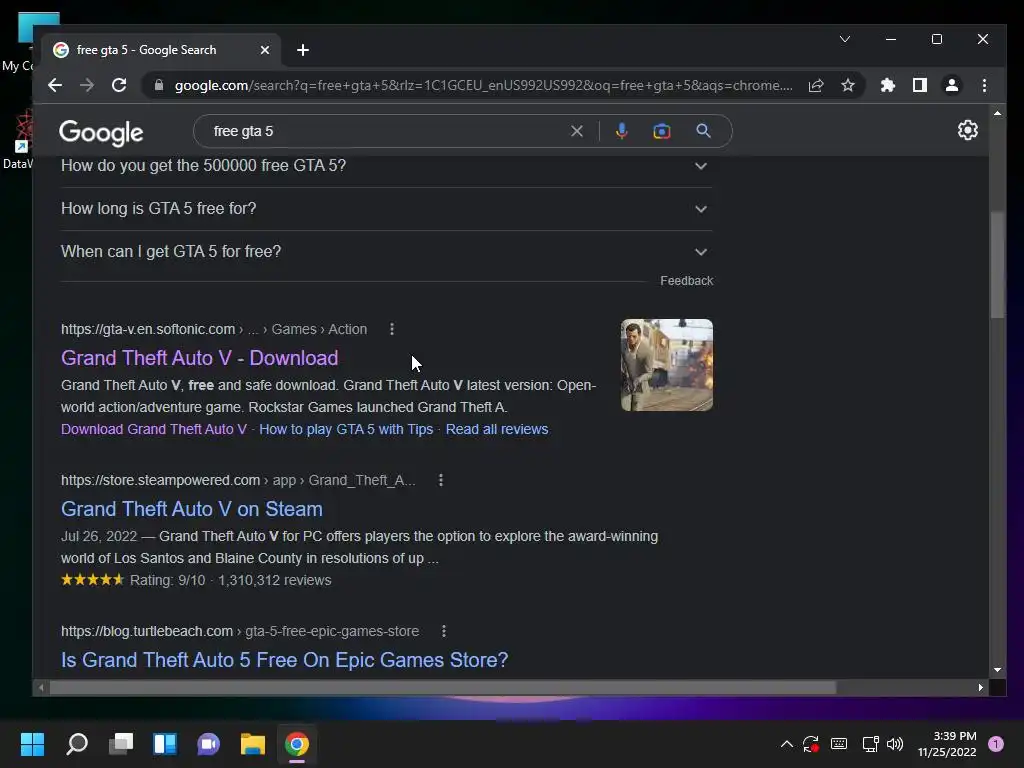This screenshot has width=1024, height=768.
Task: Open Chrome side panel
Action: (920, 86)
